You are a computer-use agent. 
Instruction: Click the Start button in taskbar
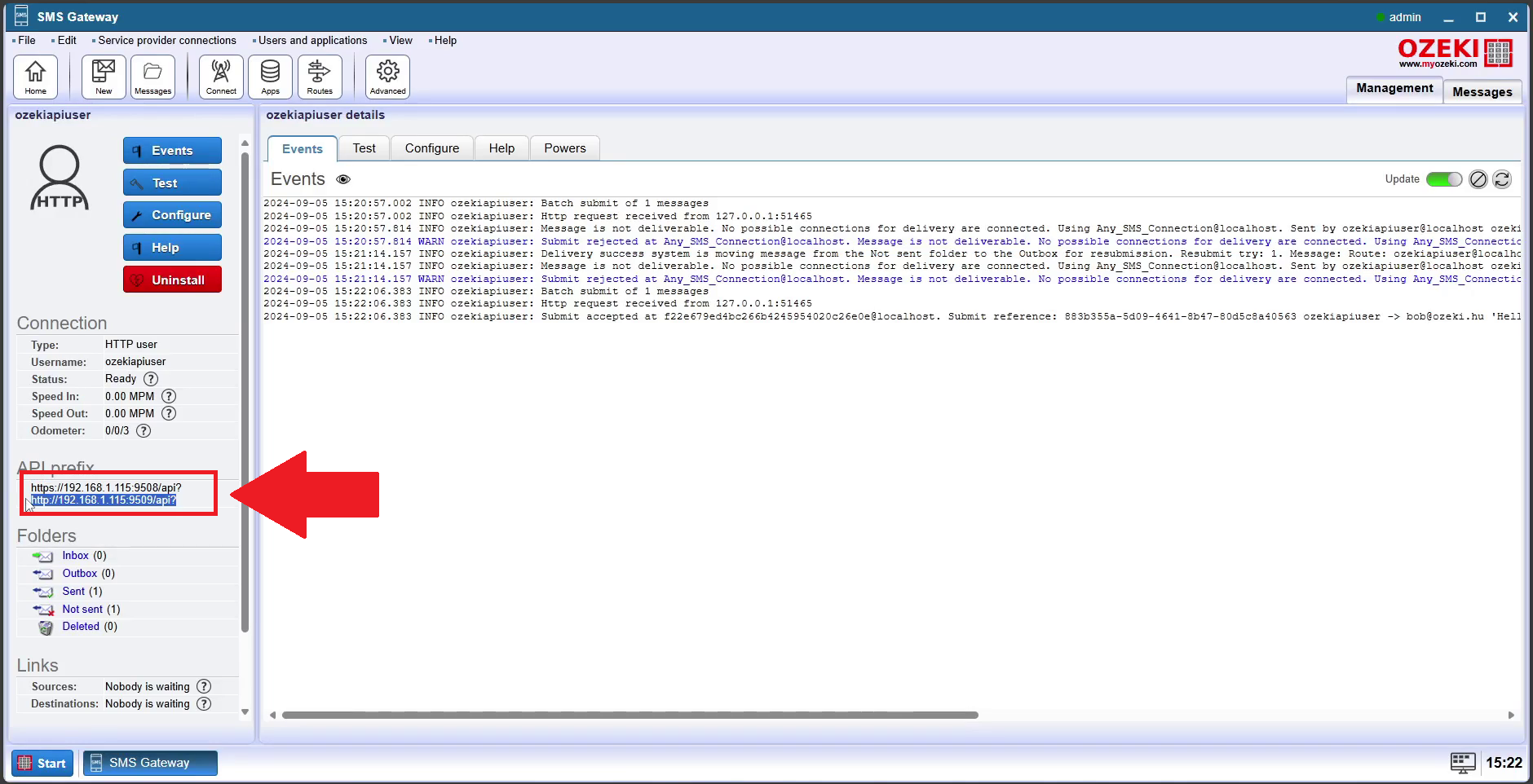(42, 763)
